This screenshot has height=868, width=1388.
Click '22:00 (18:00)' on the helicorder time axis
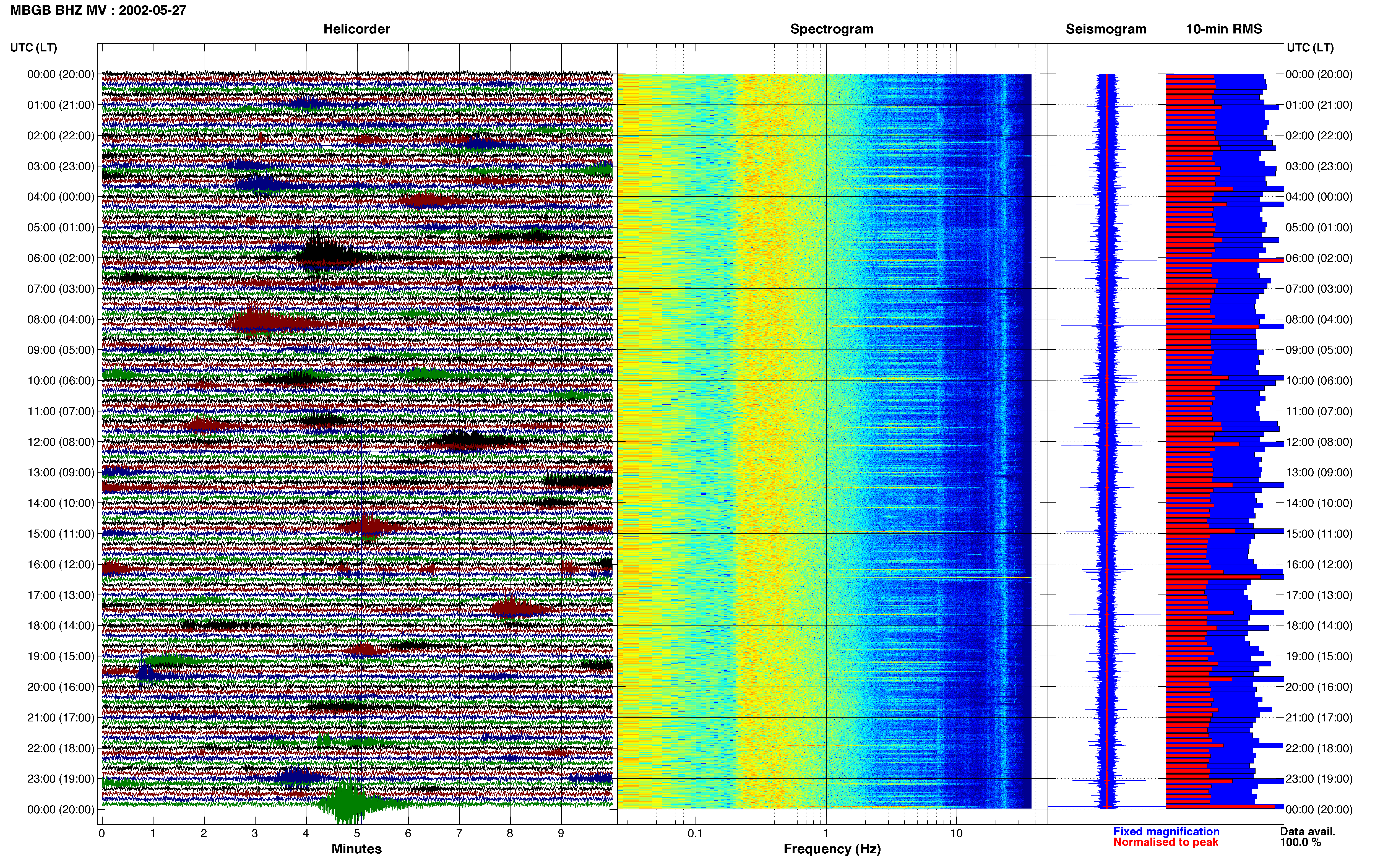click(x=61, y=748)
